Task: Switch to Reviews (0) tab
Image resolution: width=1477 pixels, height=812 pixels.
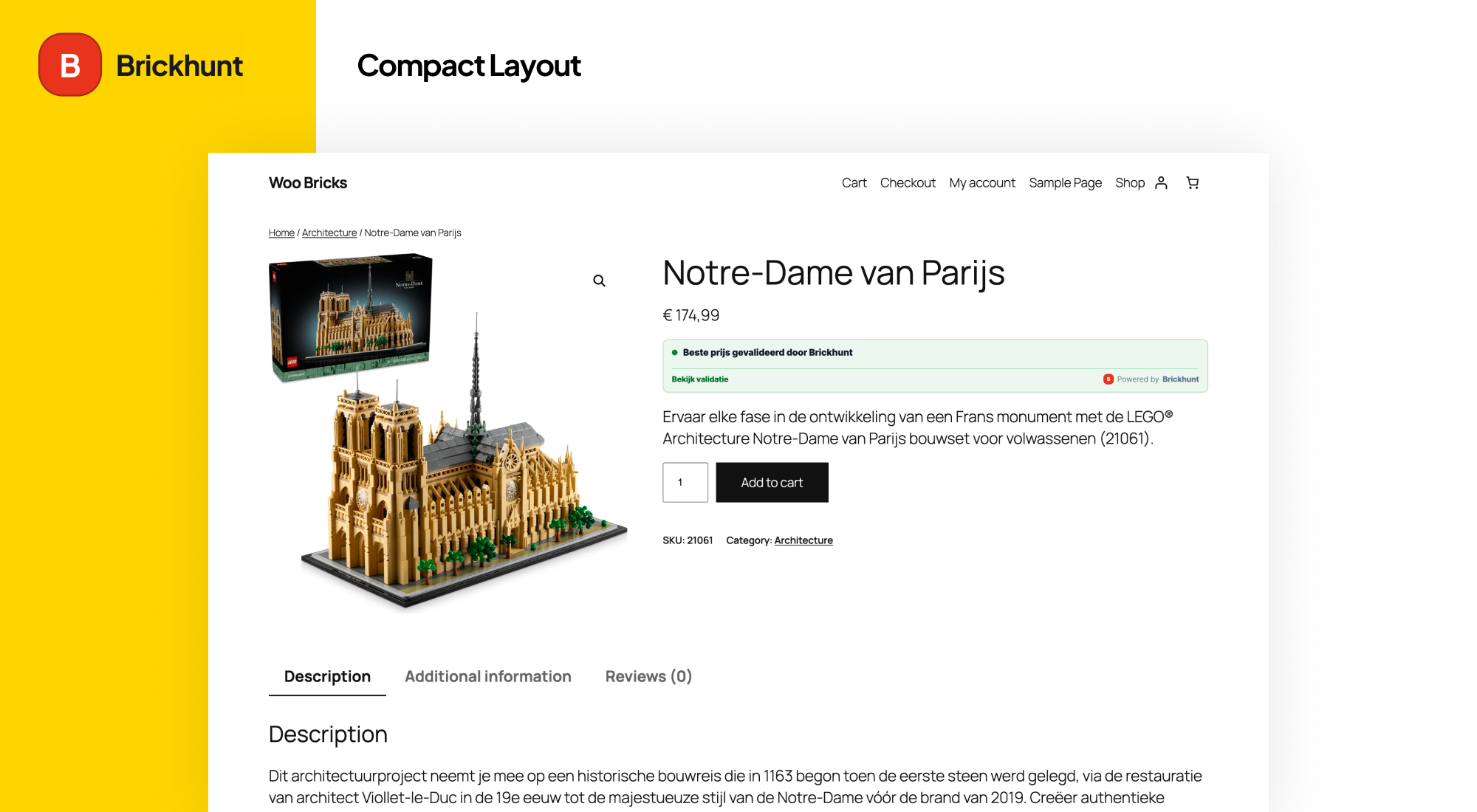Action: (x=648, y=676)
